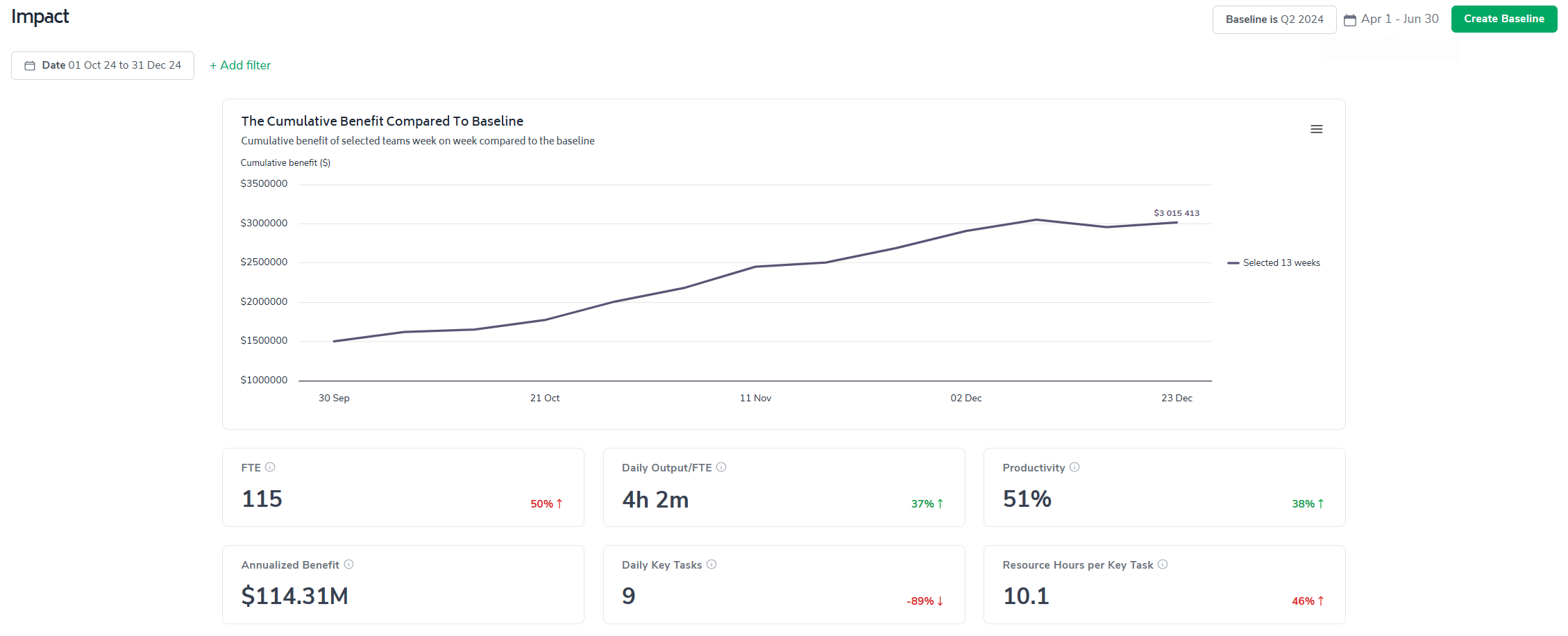
Task: Click the Productivity info icon
Action: click(1074, 467)
